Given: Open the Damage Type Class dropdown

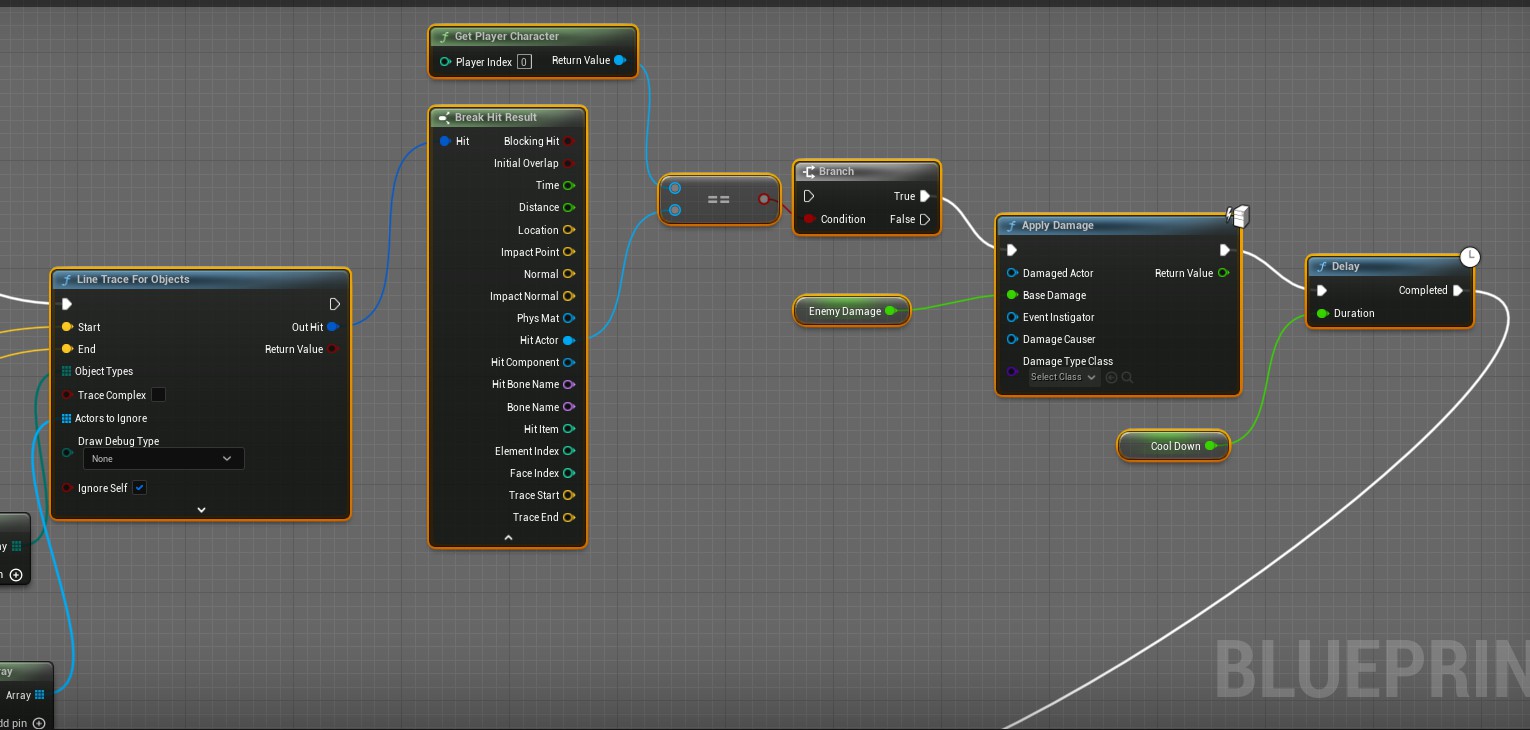Looking at the screenshot, I should (1064, 377).
